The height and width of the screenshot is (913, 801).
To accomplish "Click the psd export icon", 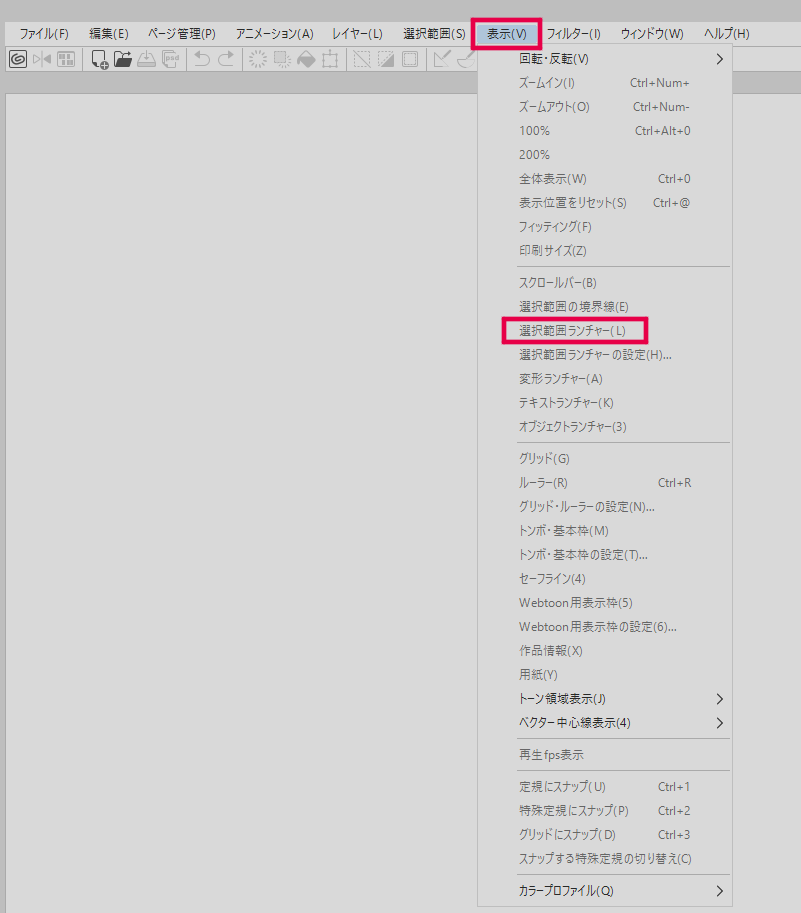I will [x=170, y=59].
